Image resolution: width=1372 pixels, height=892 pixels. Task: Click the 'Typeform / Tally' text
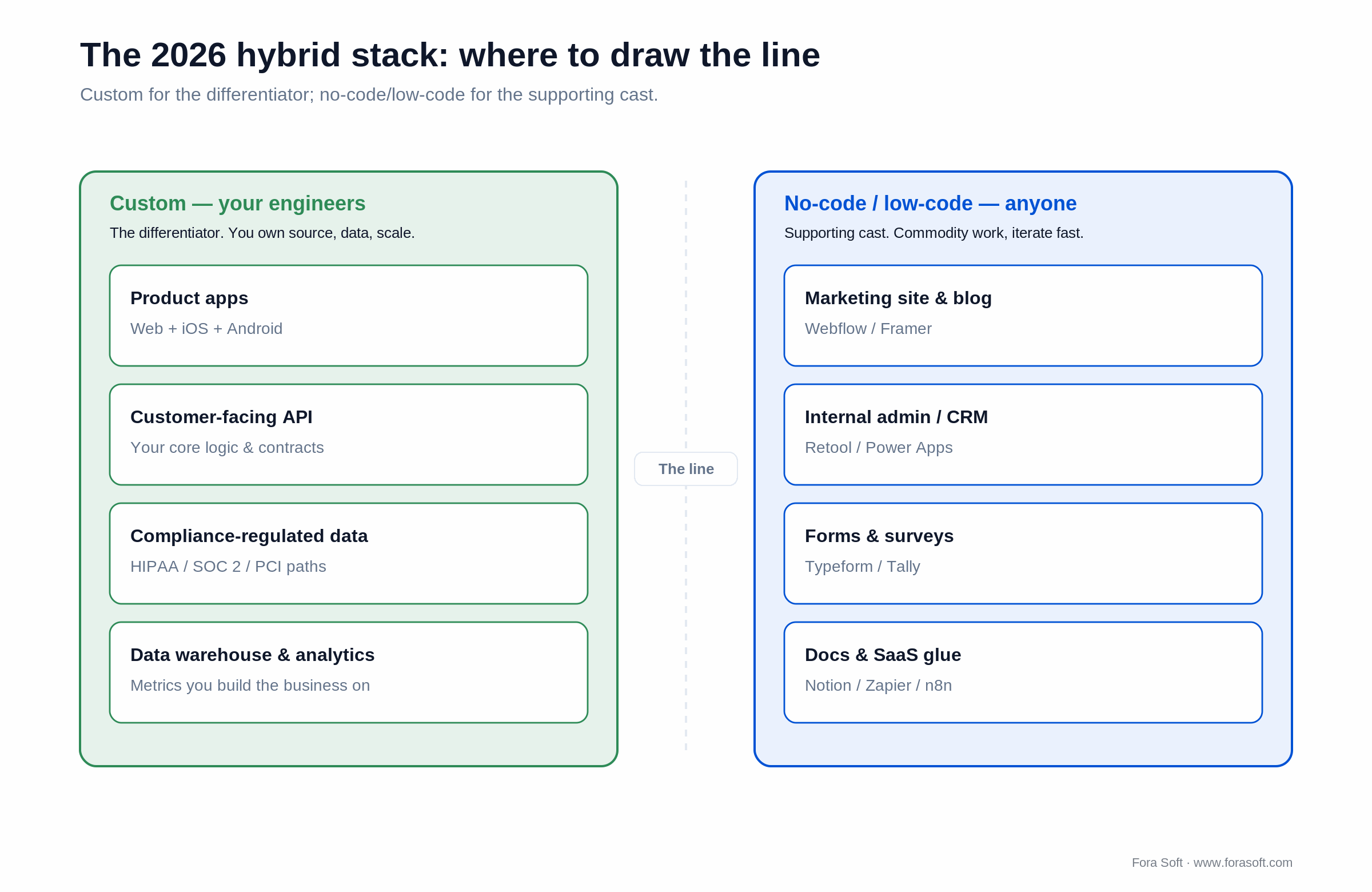coord(863,567)
